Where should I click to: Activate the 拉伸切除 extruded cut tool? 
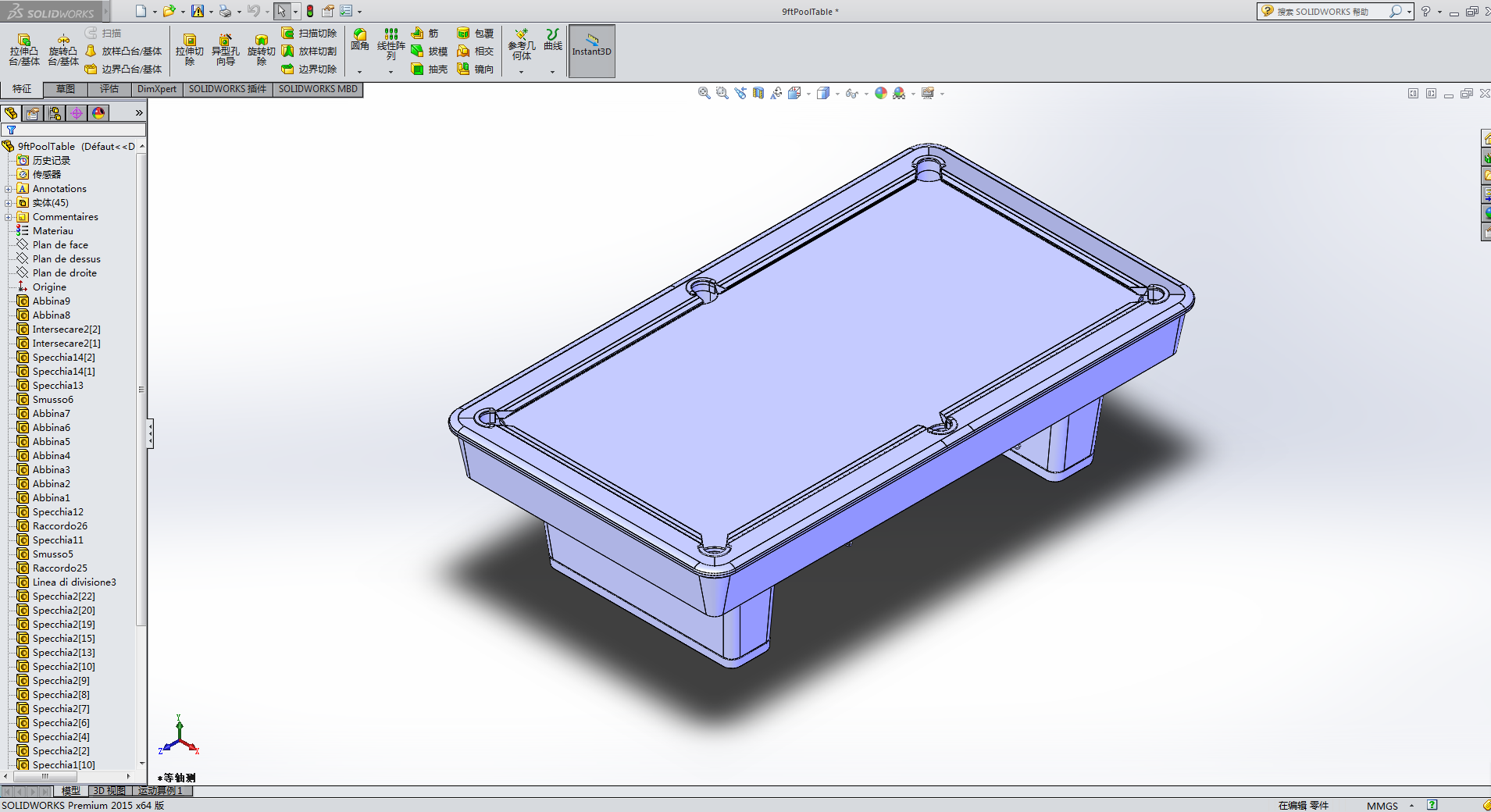tap(190, 49)
